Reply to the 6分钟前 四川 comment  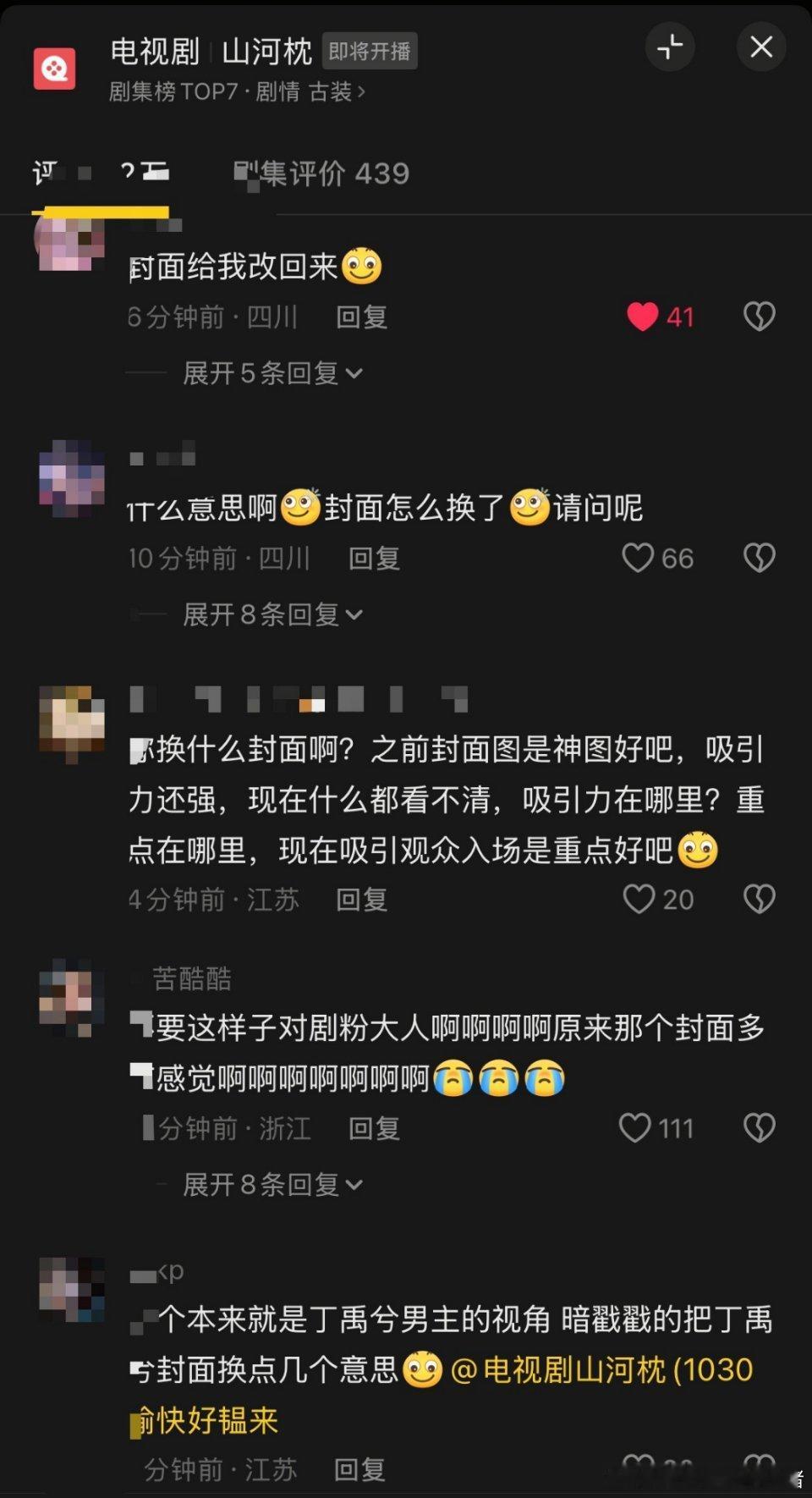(361, 317)
